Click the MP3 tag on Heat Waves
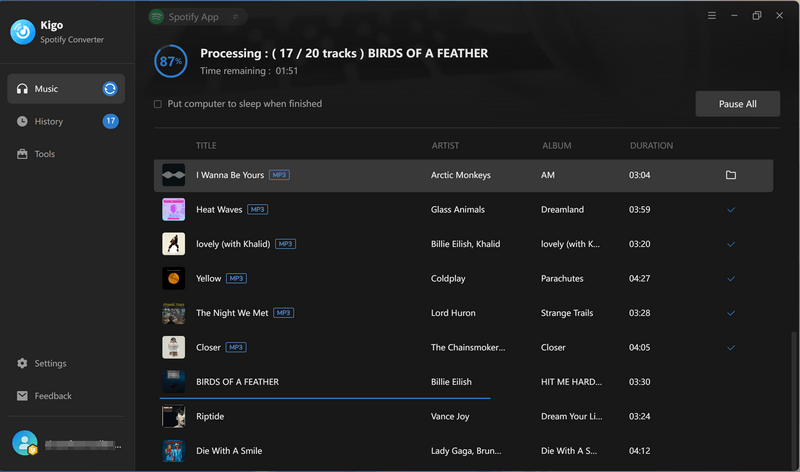Image resolution: width=800 pixels, height=472 pixels. tap(258, 210)
